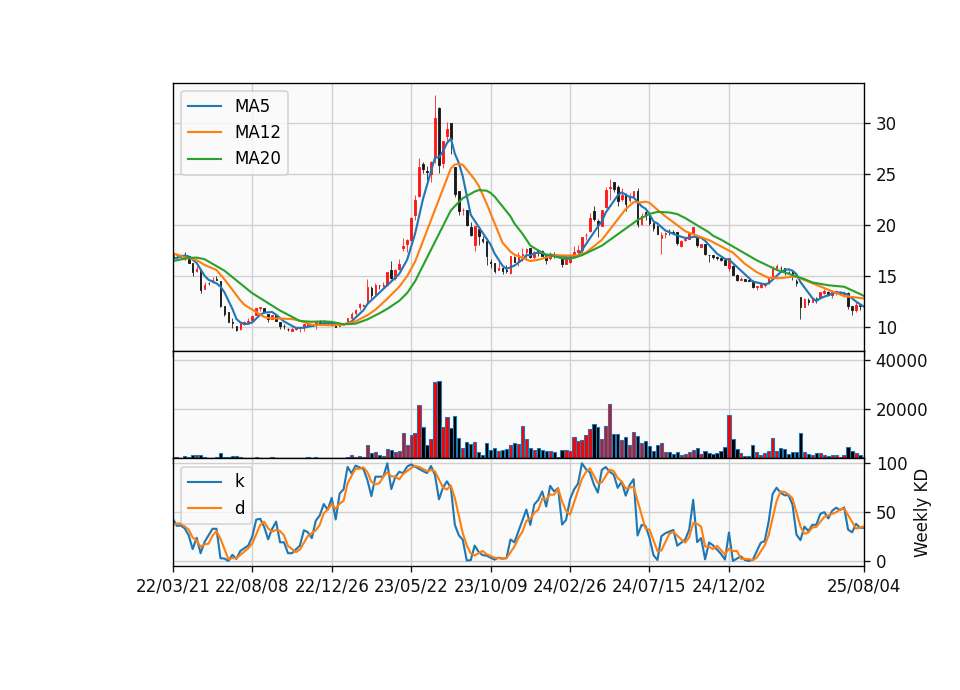Click the KD axis value 50
This screenshot has width=960, height=690.
(x=886, y=512)
